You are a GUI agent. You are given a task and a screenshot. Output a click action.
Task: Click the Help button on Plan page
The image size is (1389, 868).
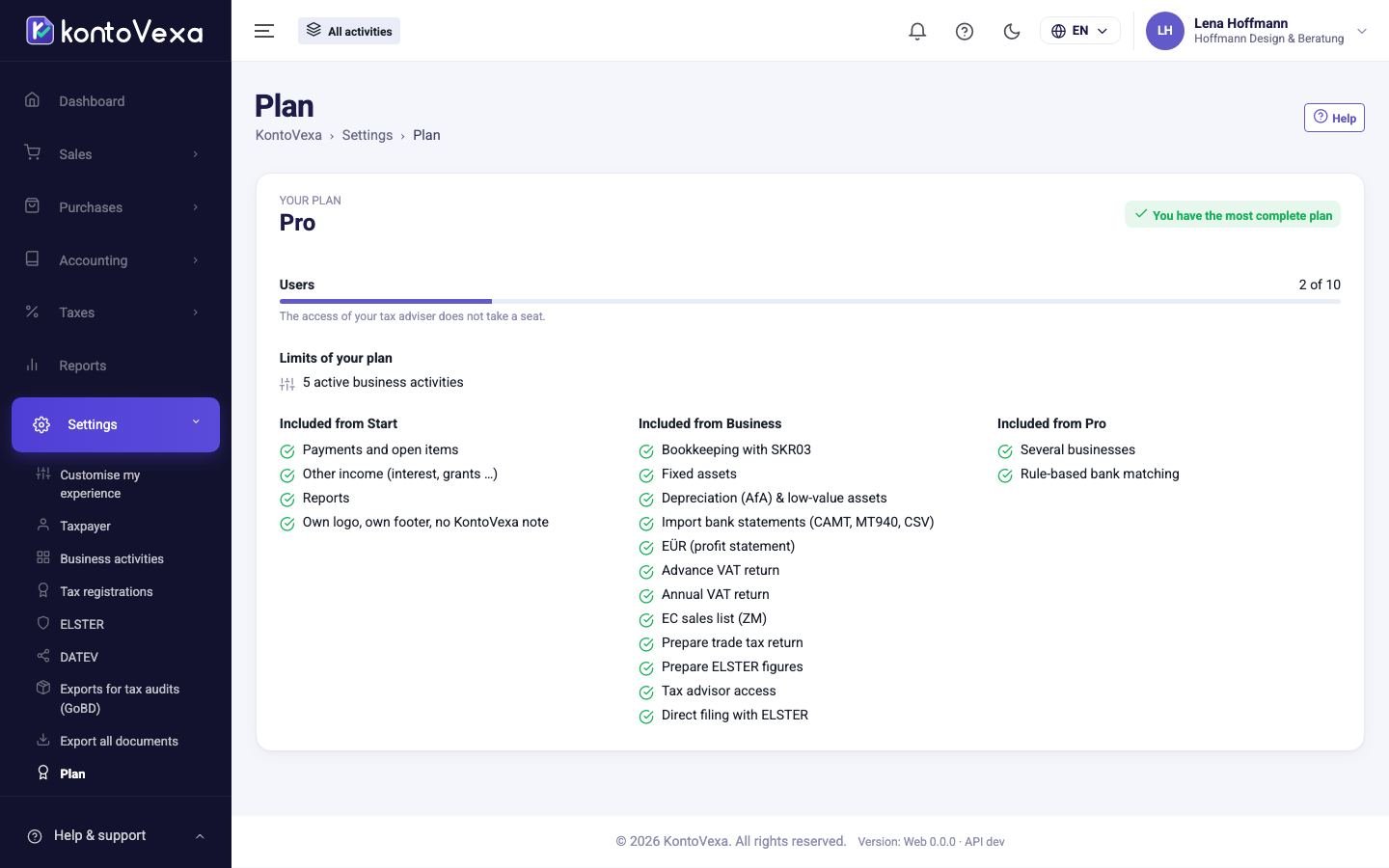click(x=1334, y=118)
